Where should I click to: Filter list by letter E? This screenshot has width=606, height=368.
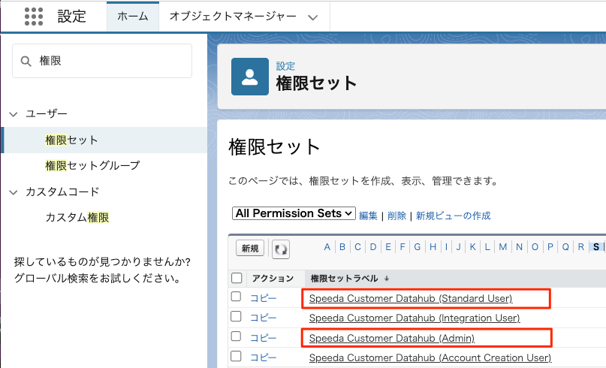[x=388, y=247]
